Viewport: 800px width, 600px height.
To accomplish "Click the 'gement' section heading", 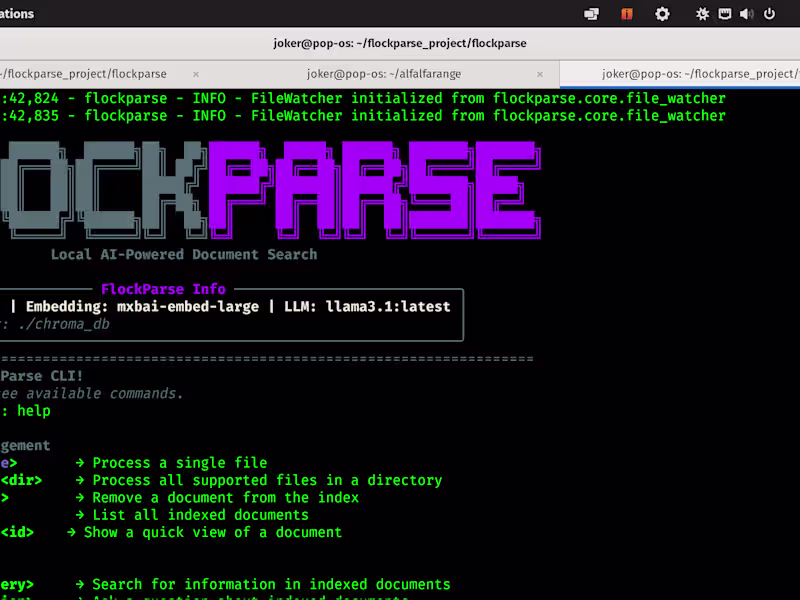I will [x=25, y=445].
